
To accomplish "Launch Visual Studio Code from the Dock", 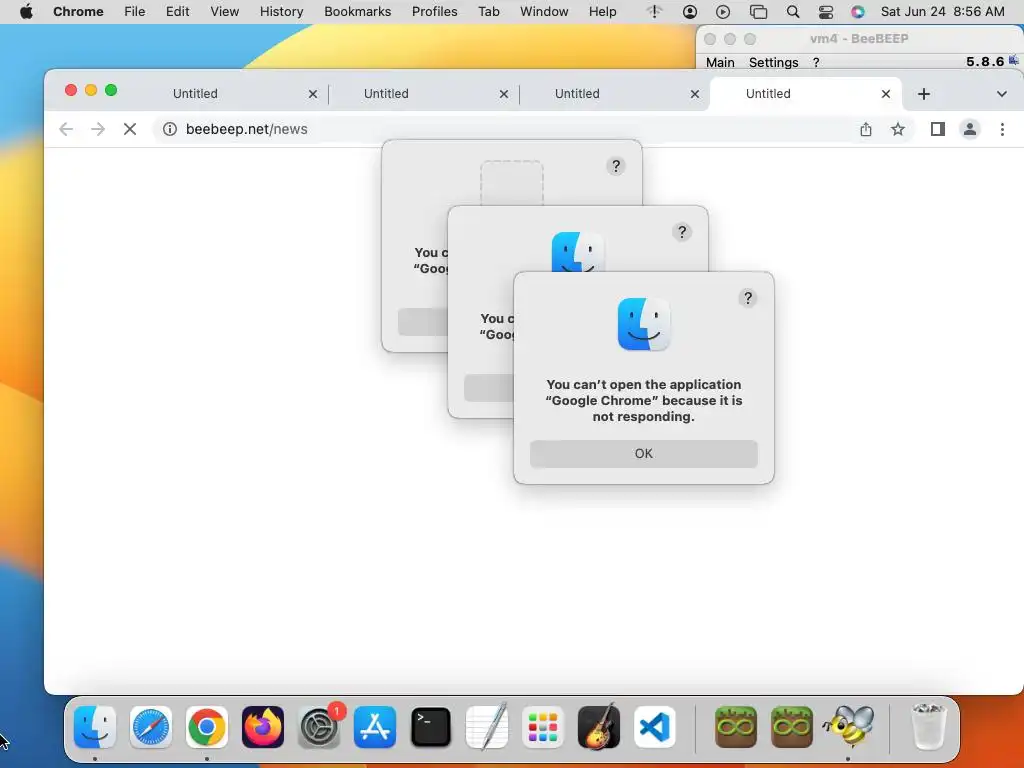I will point(655,727).
